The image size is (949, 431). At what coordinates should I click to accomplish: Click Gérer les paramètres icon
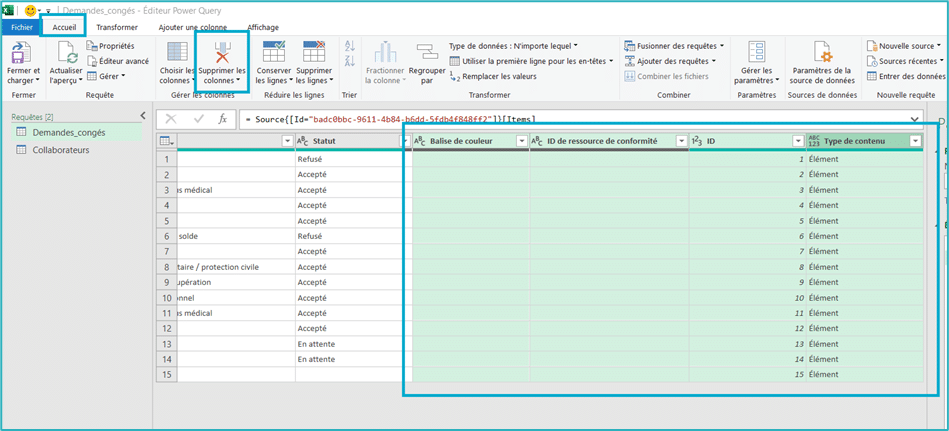click(757, 53)
